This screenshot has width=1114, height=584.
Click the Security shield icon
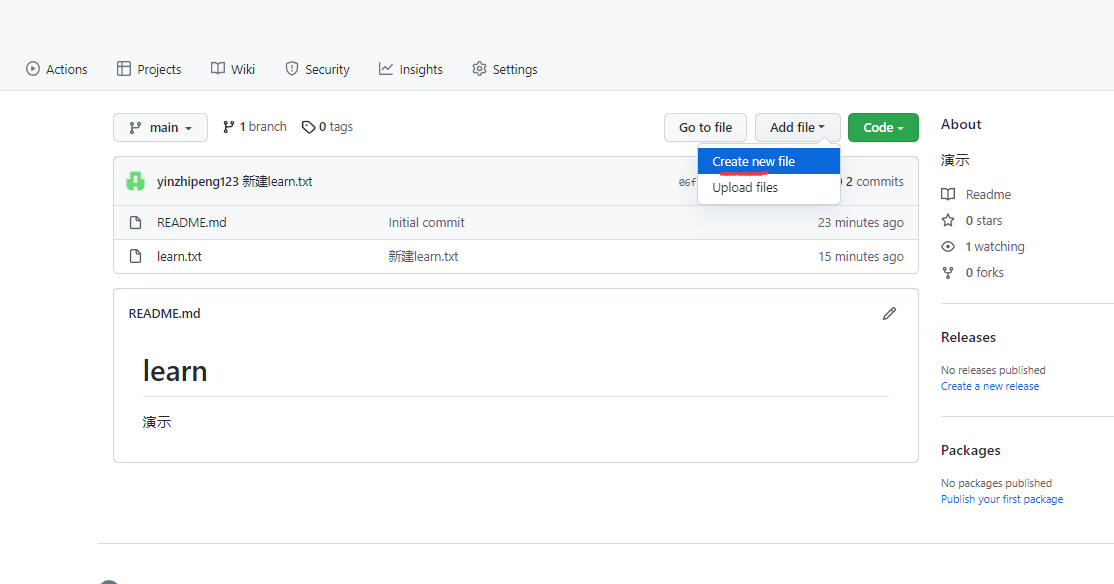click(x=291, y=68)
